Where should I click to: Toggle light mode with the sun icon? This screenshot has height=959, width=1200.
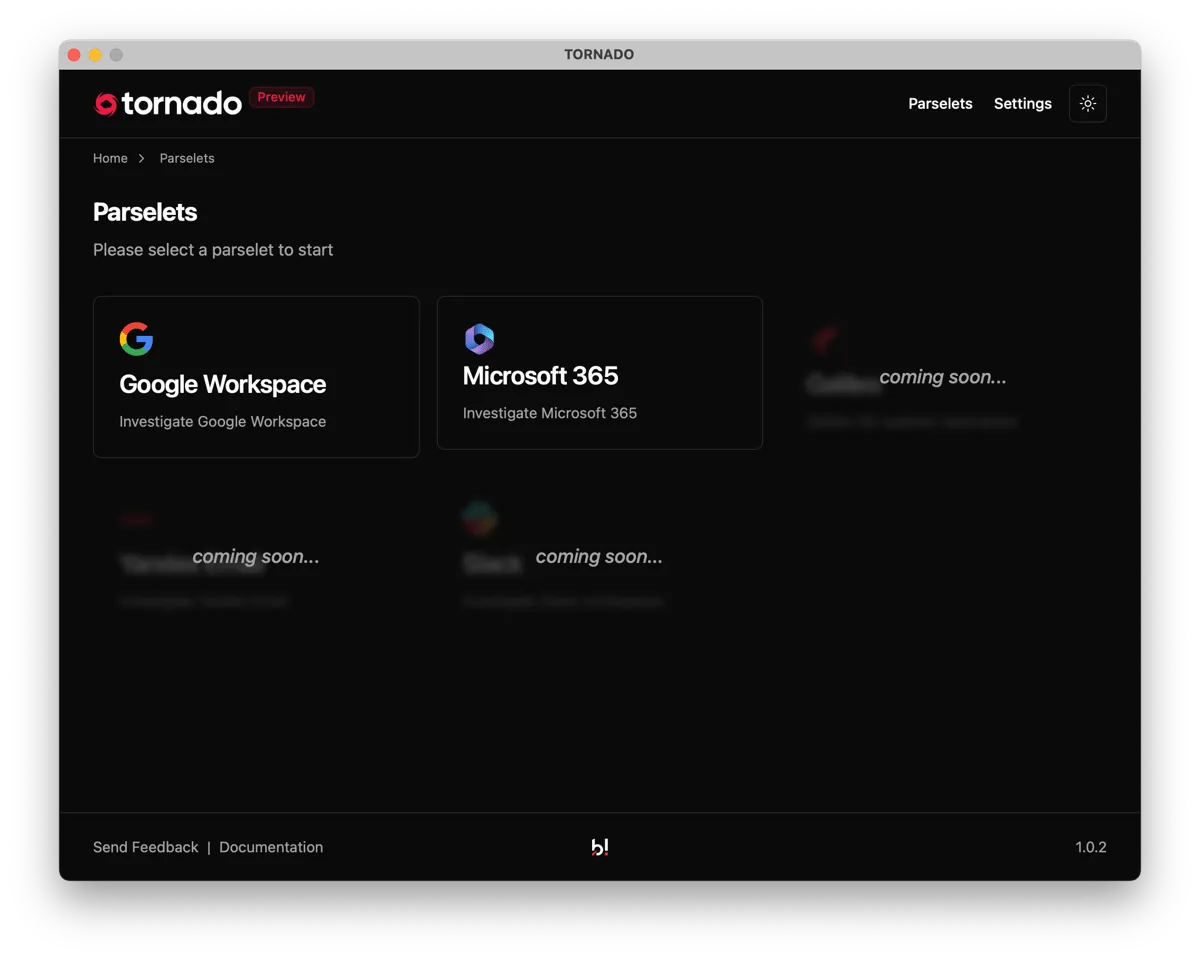pyautogui.click(x=1087, y=103)
